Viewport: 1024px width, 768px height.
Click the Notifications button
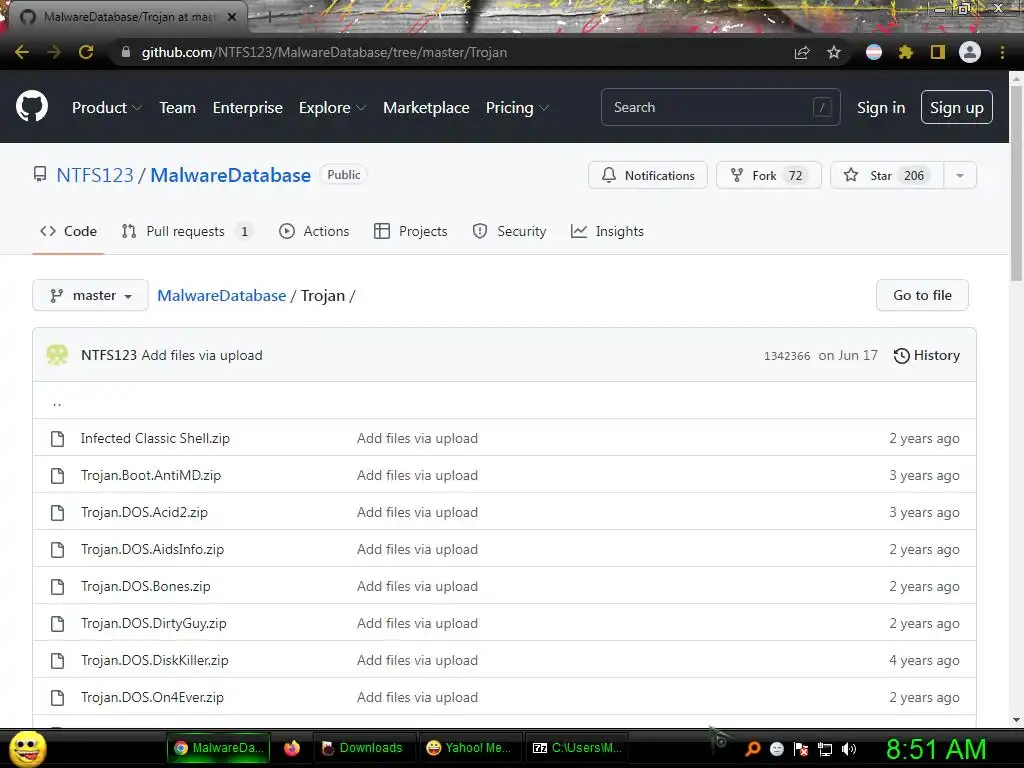(648, 175)
